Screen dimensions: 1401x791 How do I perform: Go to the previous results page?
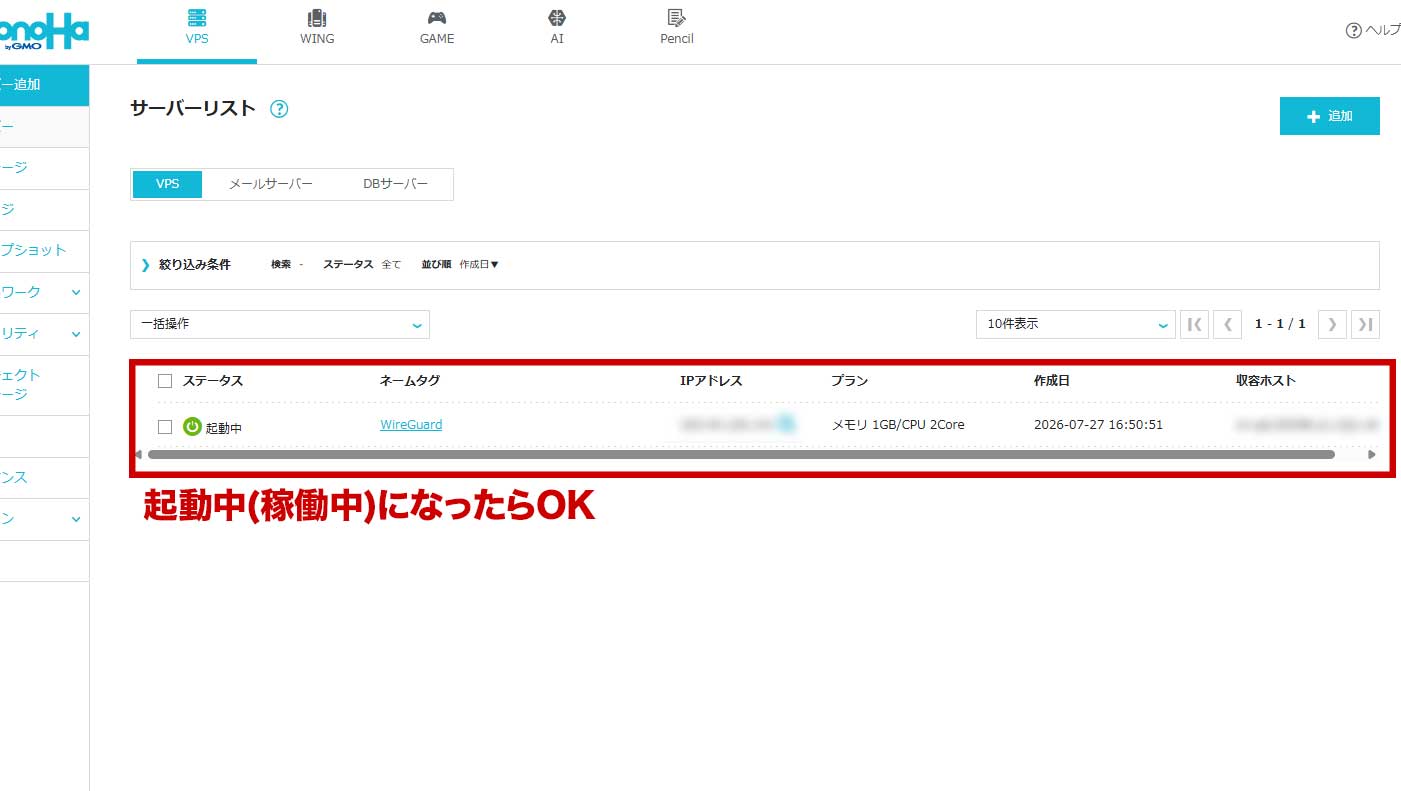1227,324
